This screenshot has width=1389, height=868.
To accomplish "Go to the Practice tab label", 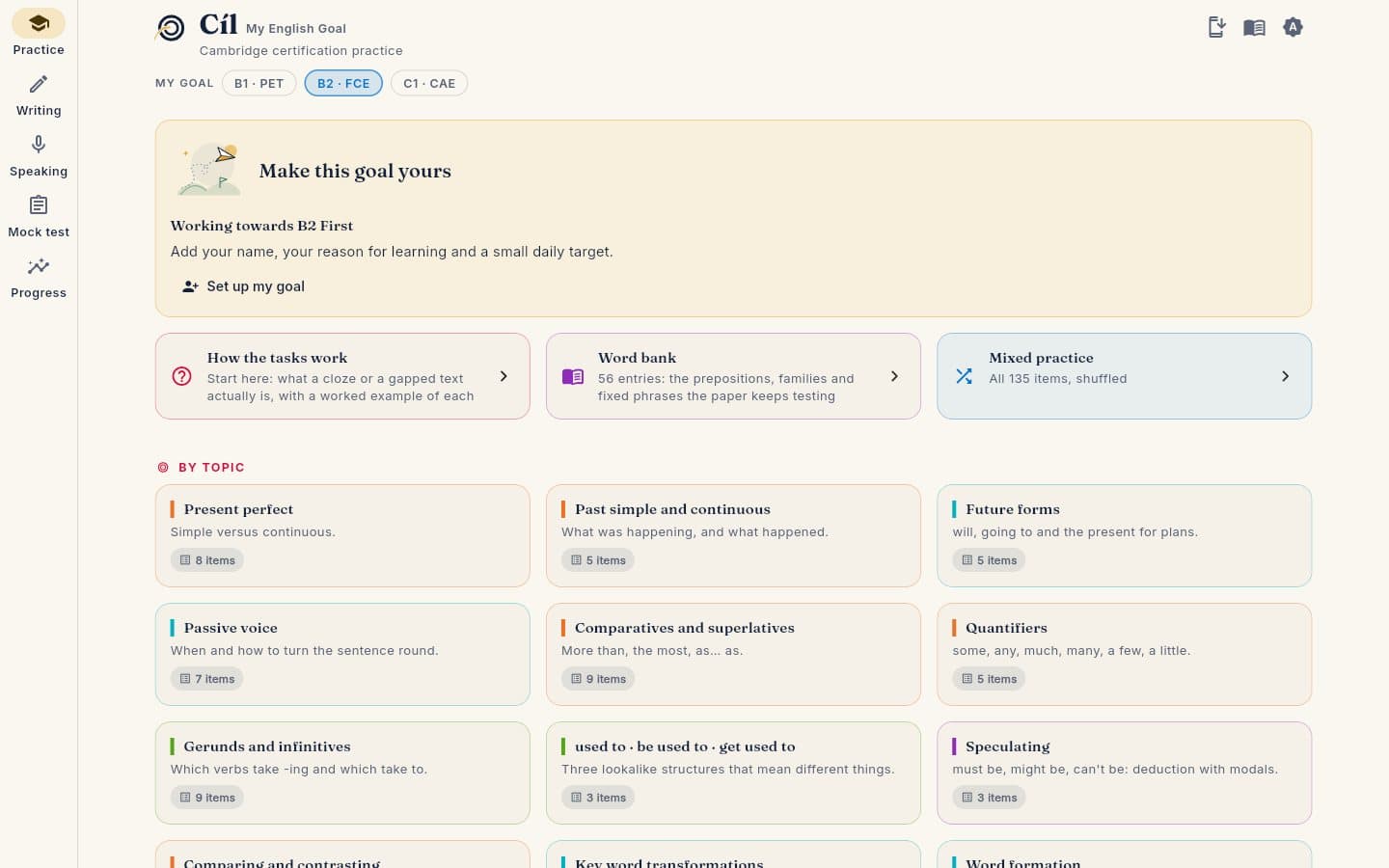I will coord(39,50).
